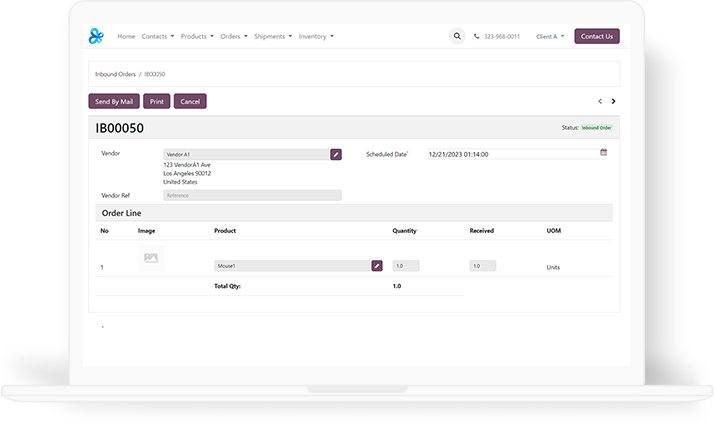Click the Received column header

coord(482,231)
